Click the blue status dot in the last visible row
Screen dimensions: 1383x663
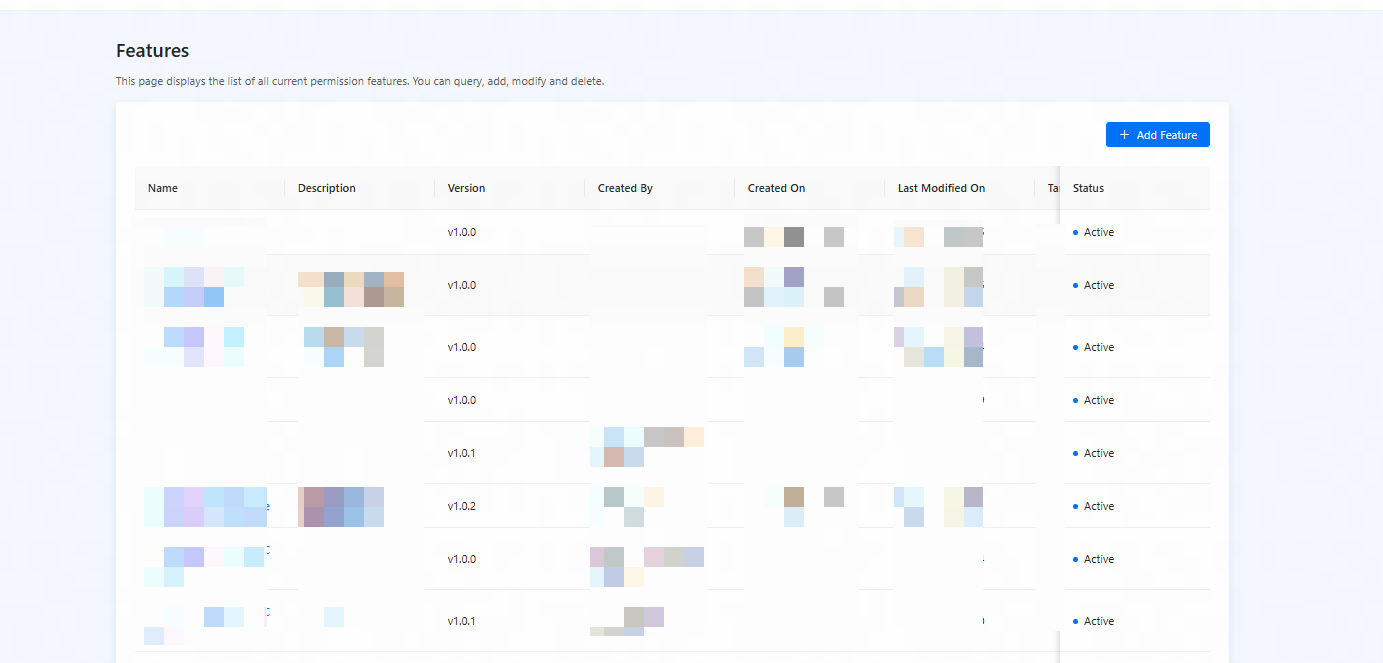tap(1075, 621)
